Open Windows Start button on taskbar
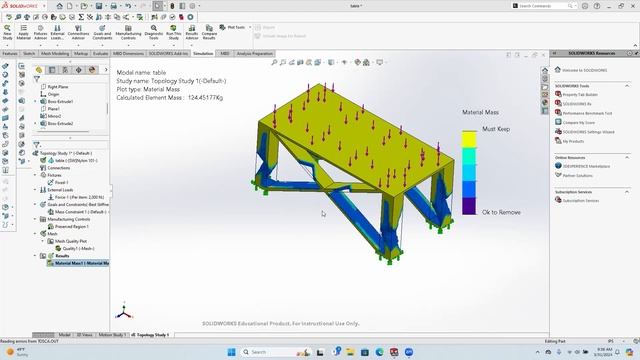 click(231, 352)
